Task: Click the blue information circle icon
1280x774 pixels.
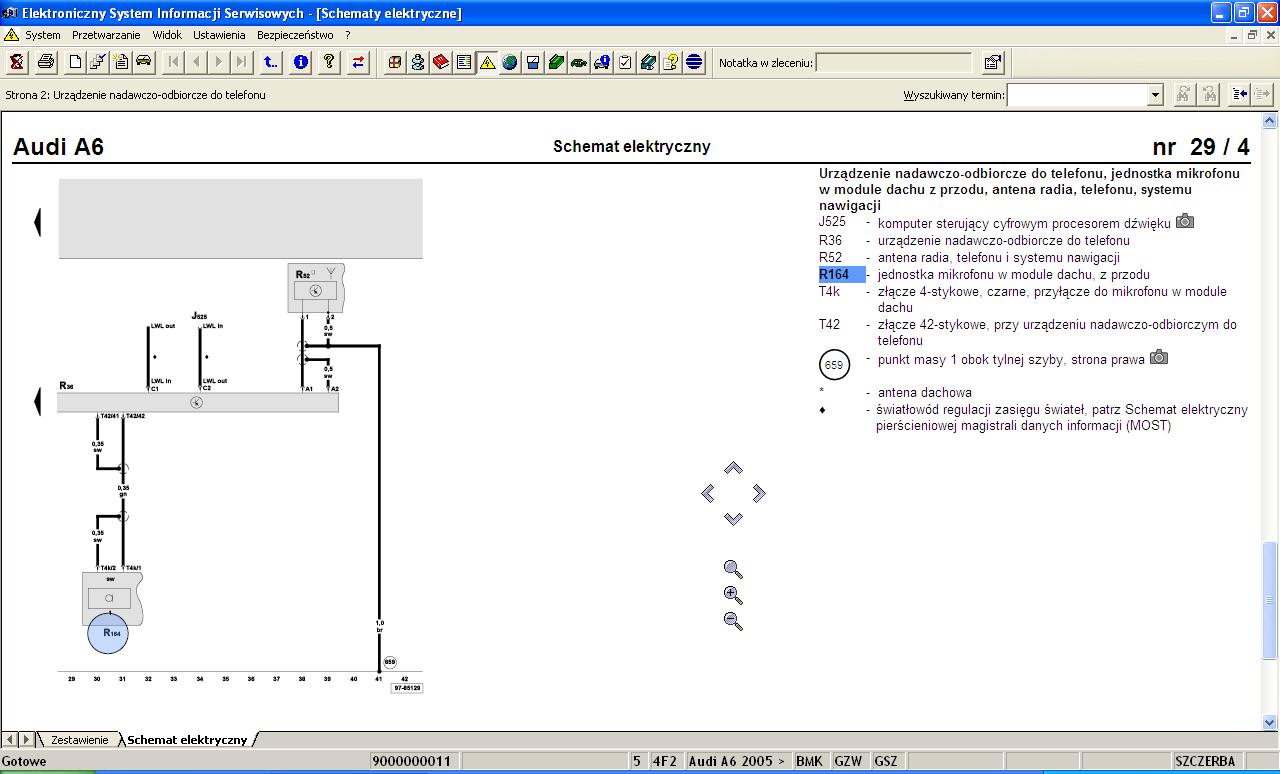Action: (301, 62)
